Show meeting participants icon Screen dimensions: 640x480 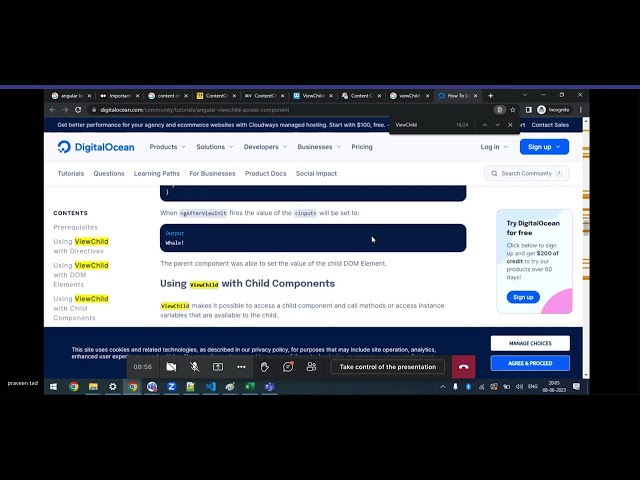tap(311, 367)
